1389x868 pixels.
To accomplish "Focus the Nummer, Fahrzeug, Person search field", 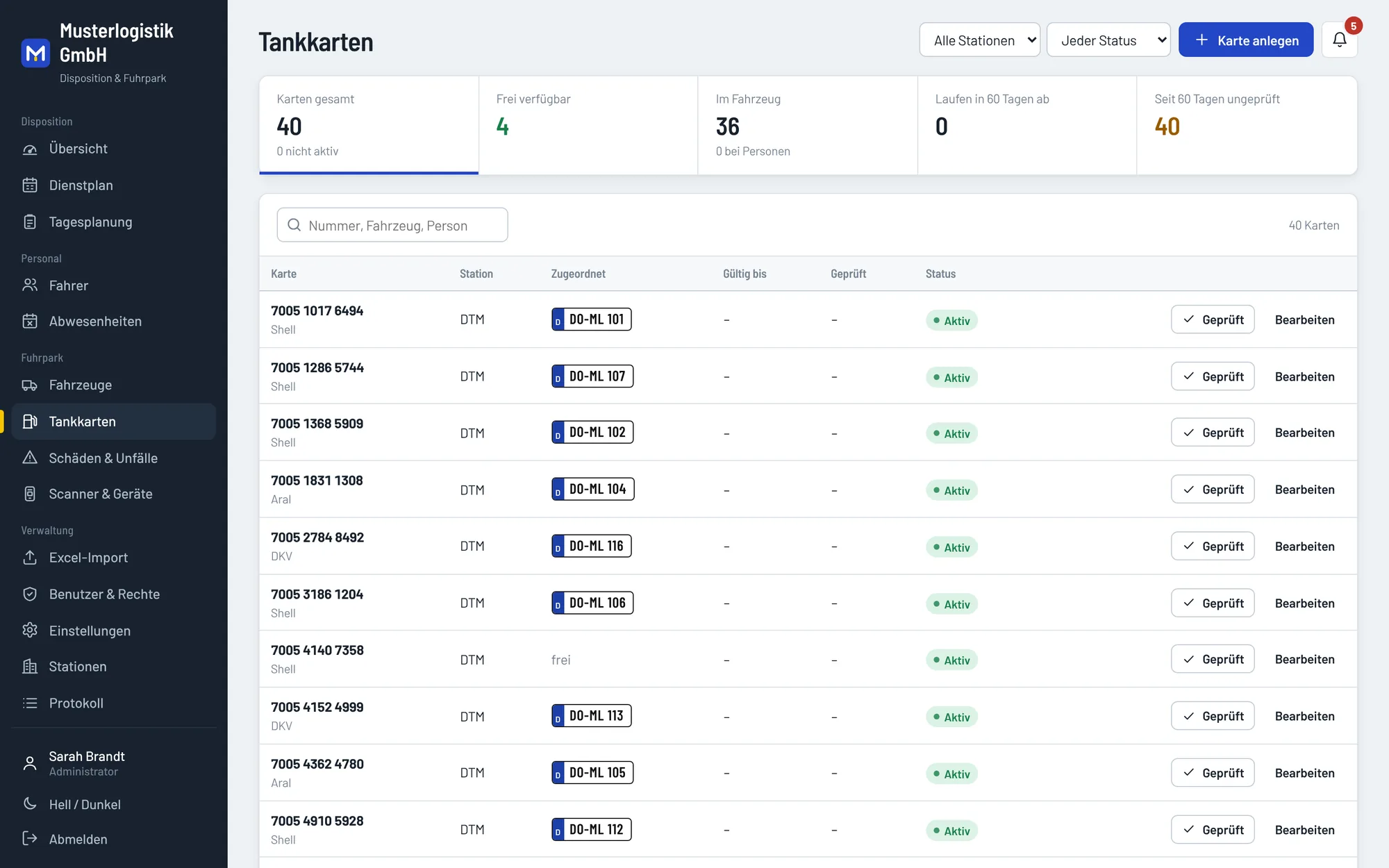I will pos(392,225).
